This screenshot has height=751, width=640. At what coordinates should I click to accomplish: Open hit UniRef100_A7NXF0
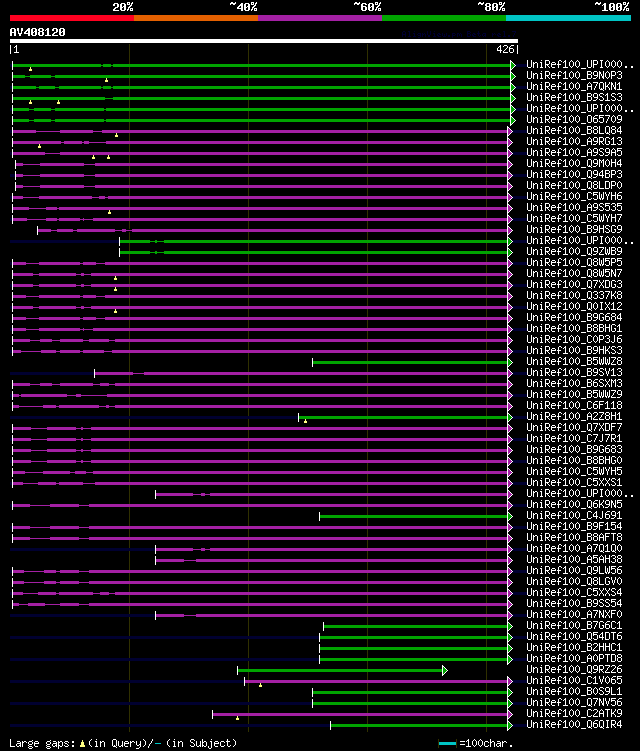pos(574,615)
